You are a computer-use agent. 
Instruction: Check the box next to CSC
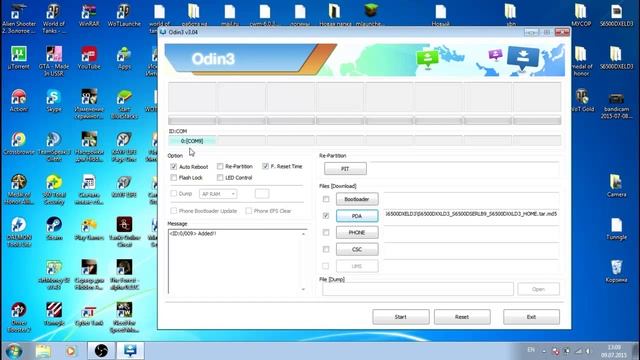(x=326, y=249)
